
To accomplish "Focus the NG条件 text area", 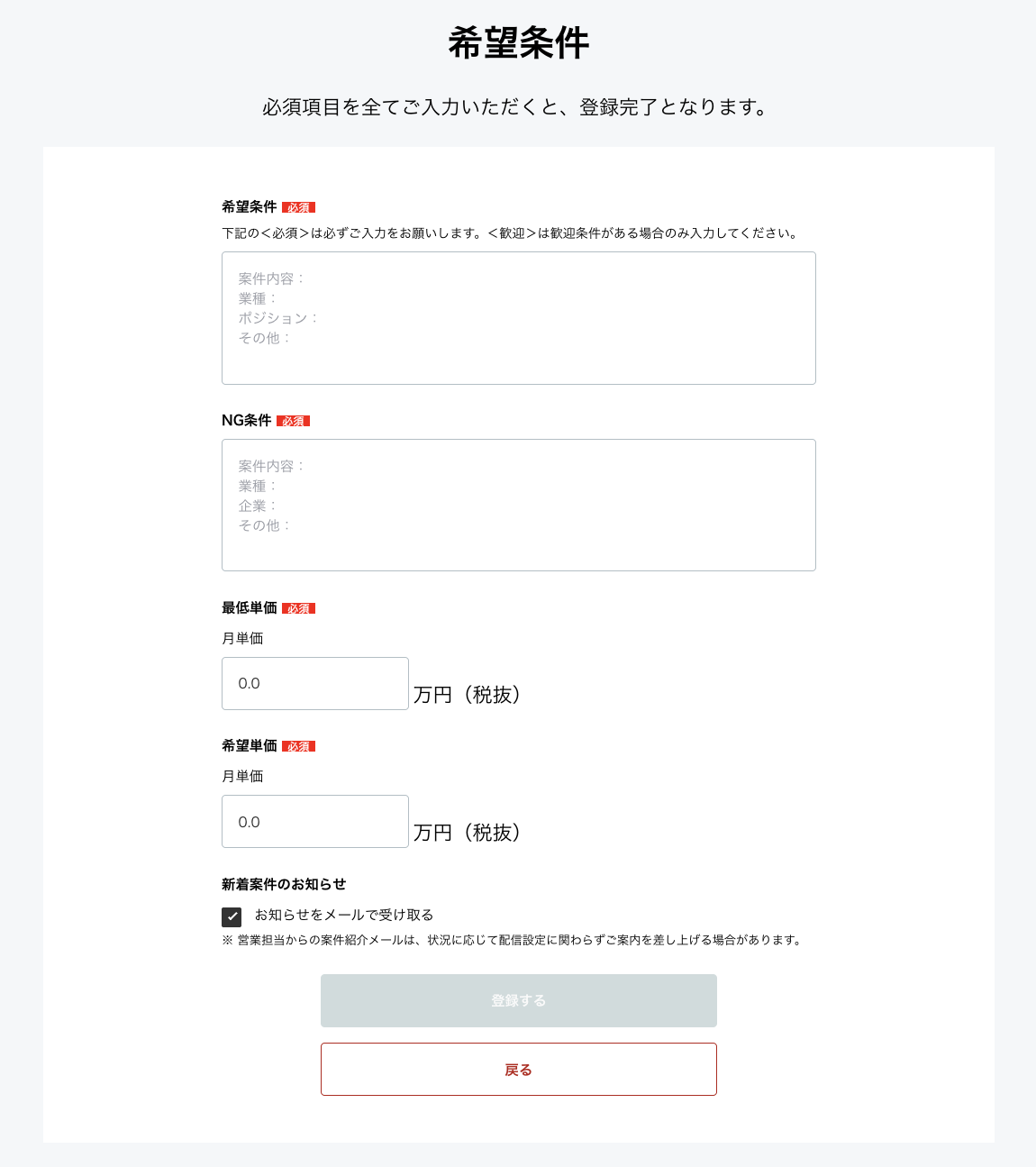I will click(518, 505).
